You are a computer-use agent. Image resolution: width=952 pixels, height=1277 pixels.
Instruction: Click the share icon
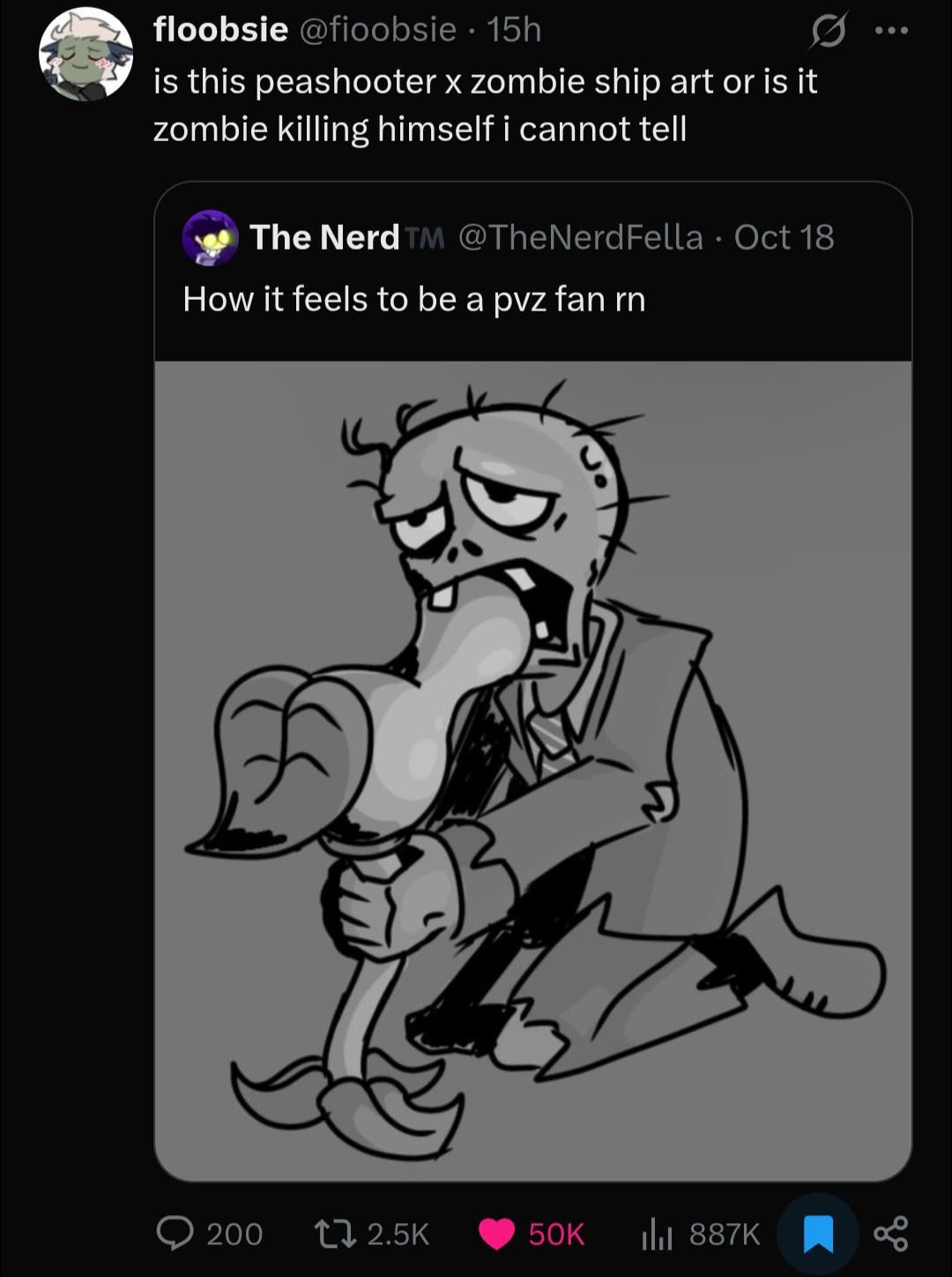[890, 1233]
